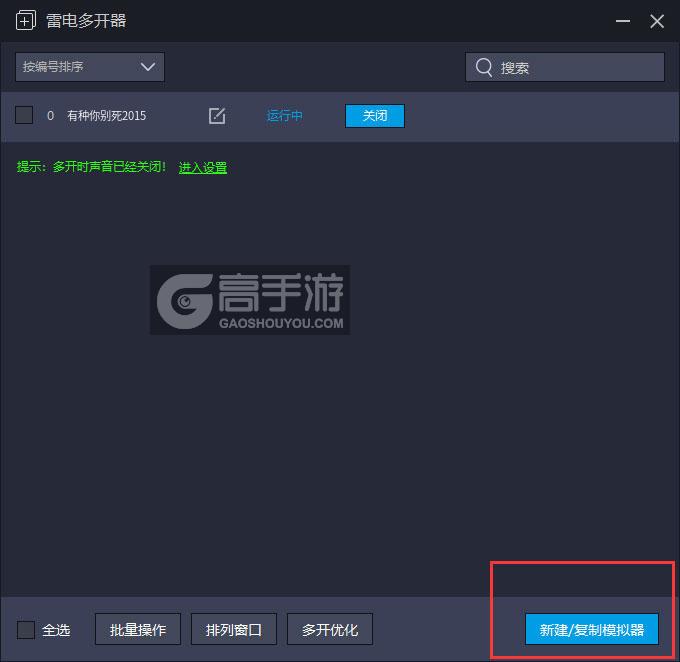Click the 雷电多开器 app icon in title bar
680x662 pixels.
(26, 20)
